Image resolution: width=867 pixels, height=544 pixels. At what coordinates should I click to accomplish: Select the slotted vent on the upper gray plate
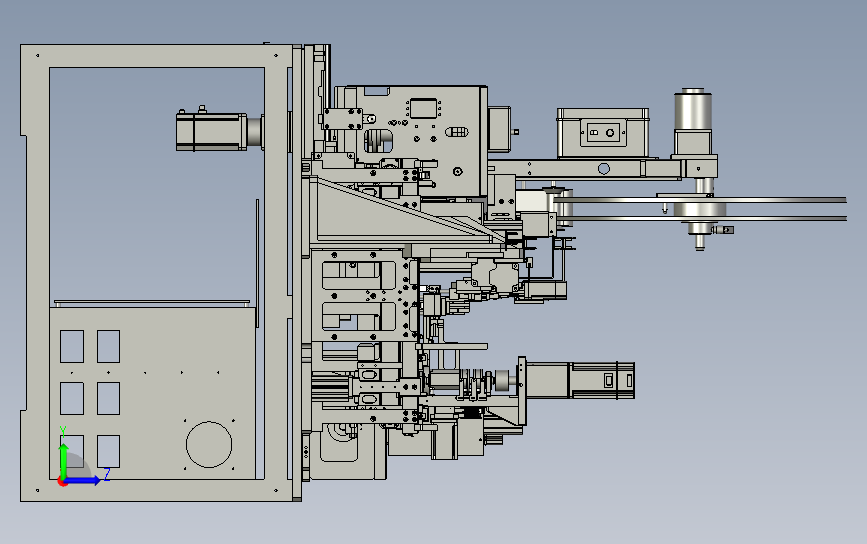point(457,132)
